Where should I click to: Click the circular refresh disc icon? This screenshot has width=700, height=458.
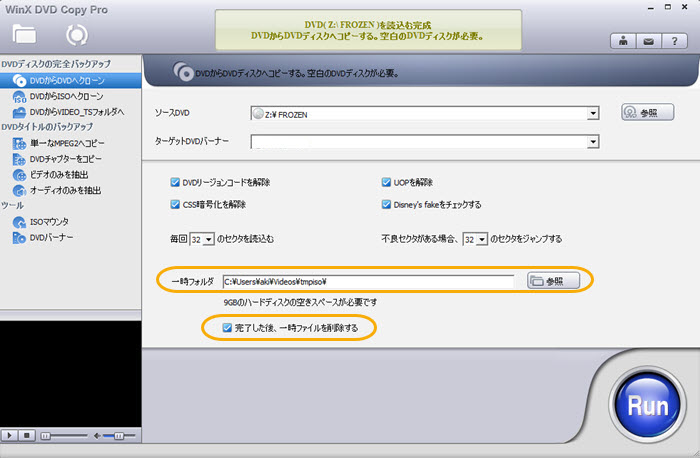tap(77, 35)
